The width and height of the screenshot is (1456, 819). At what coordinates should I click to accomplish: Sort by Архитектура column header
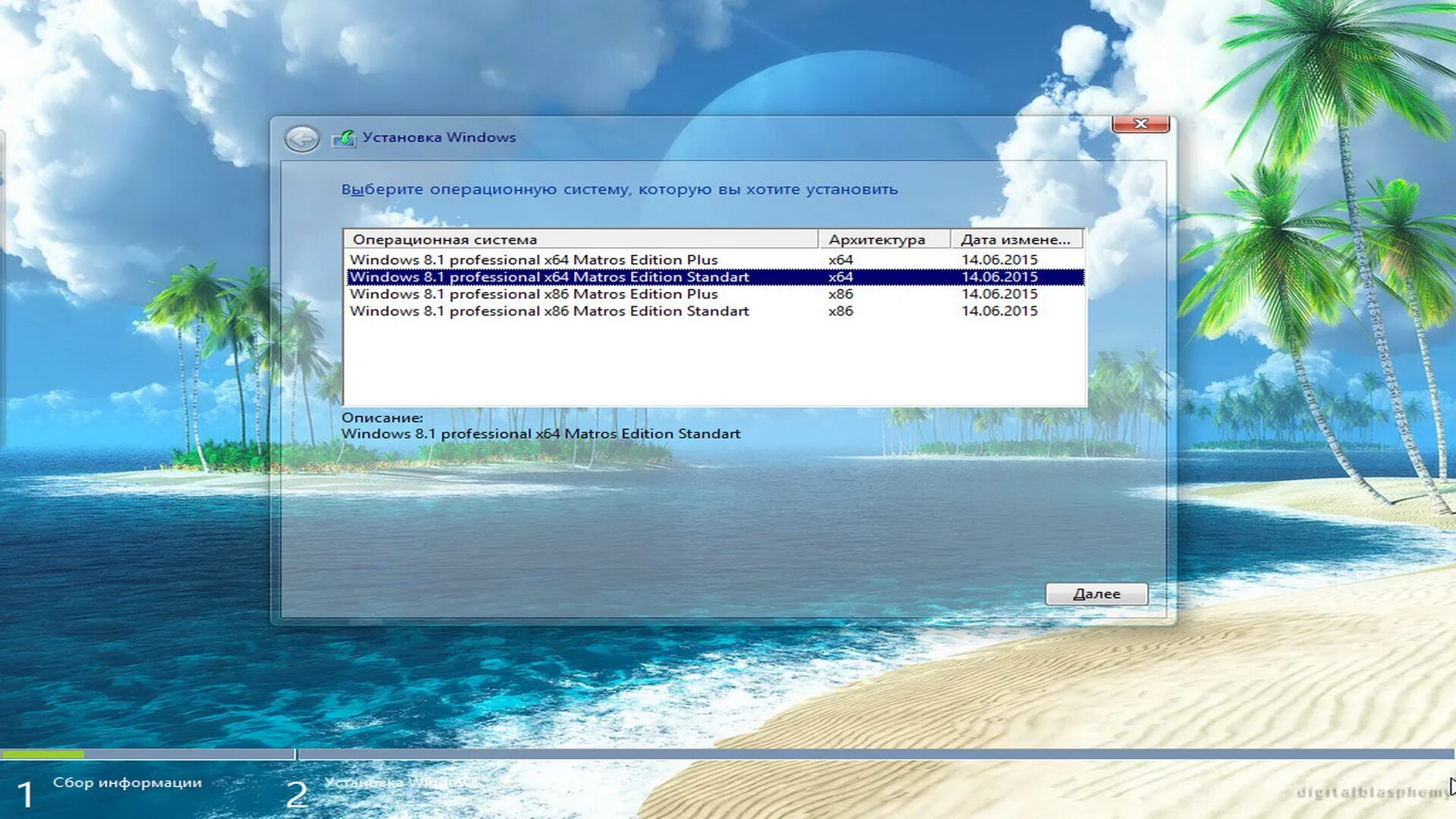(884, 240)
